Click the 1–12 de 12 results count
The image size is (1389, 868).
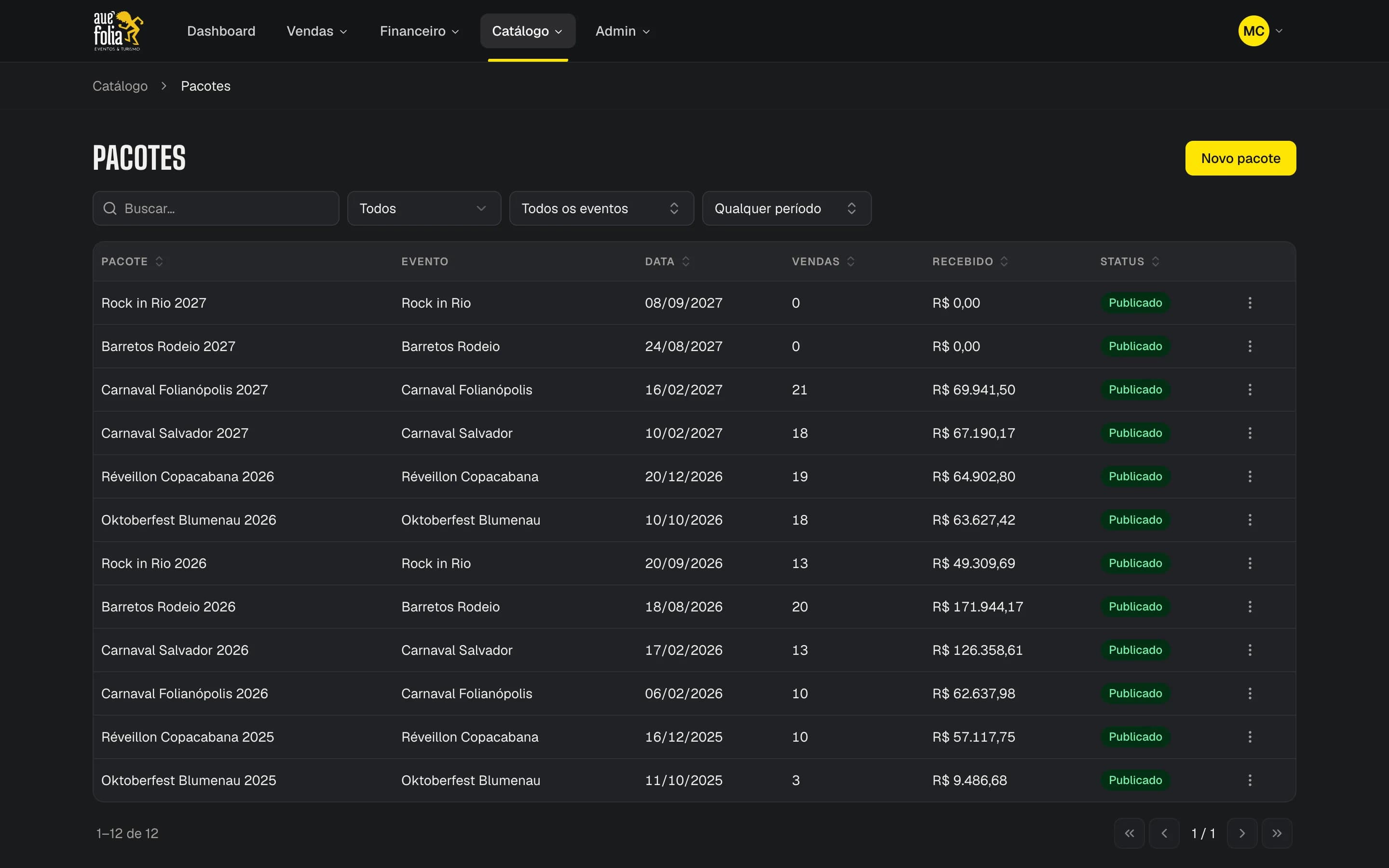coord(127,833)
